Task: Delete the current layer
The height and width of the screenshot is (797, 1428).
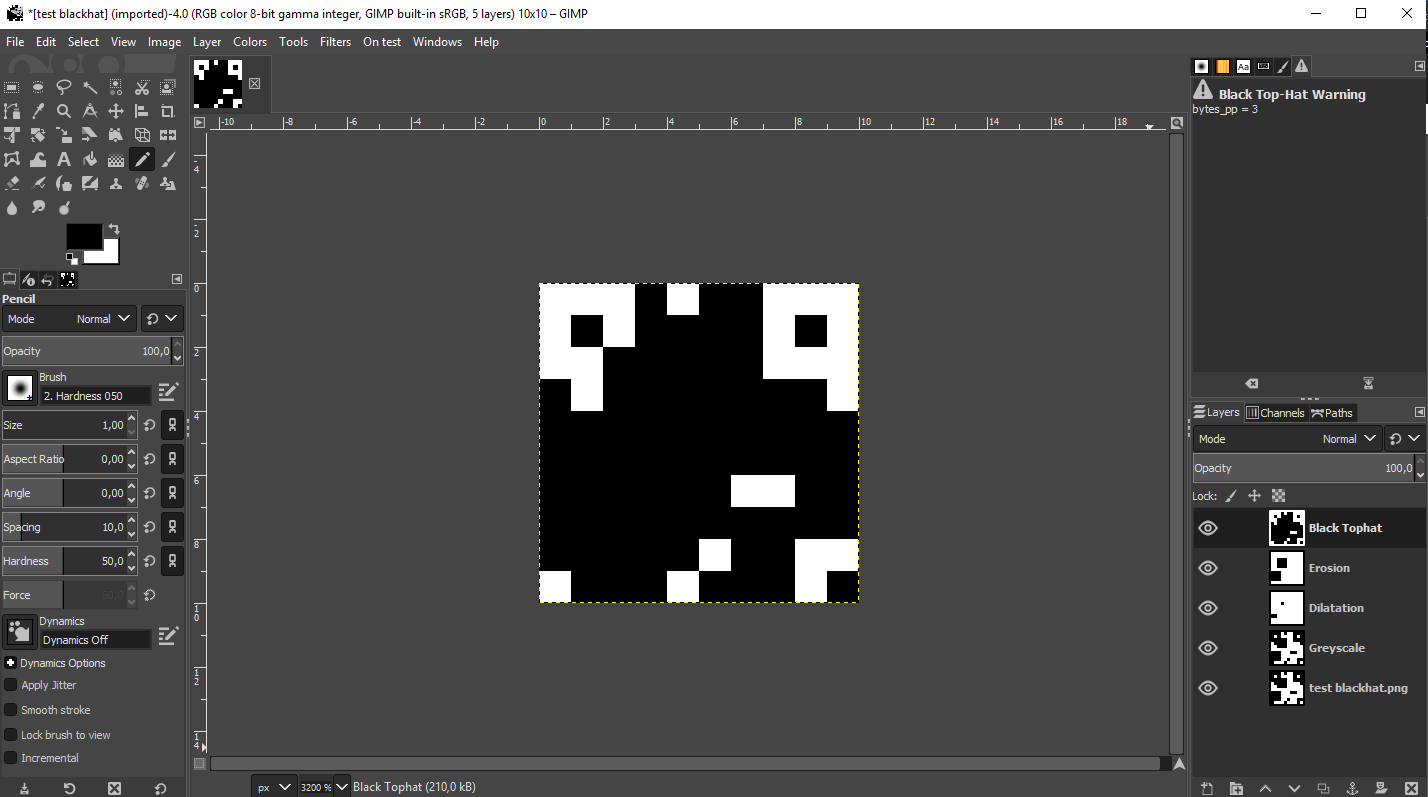Action: pyautogui.click(x=1410, y=788)
